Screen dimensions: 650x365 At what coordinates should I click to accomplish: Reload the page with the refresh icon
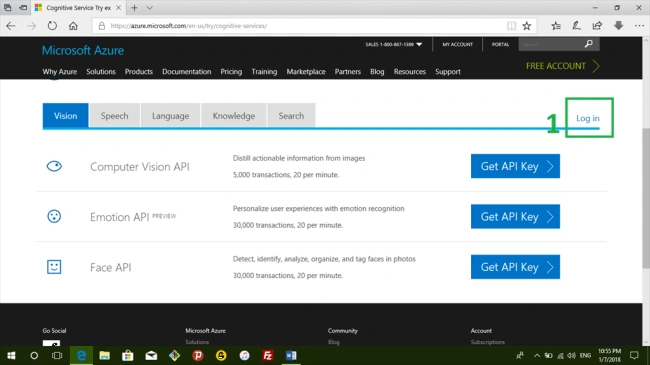point(52,26)
